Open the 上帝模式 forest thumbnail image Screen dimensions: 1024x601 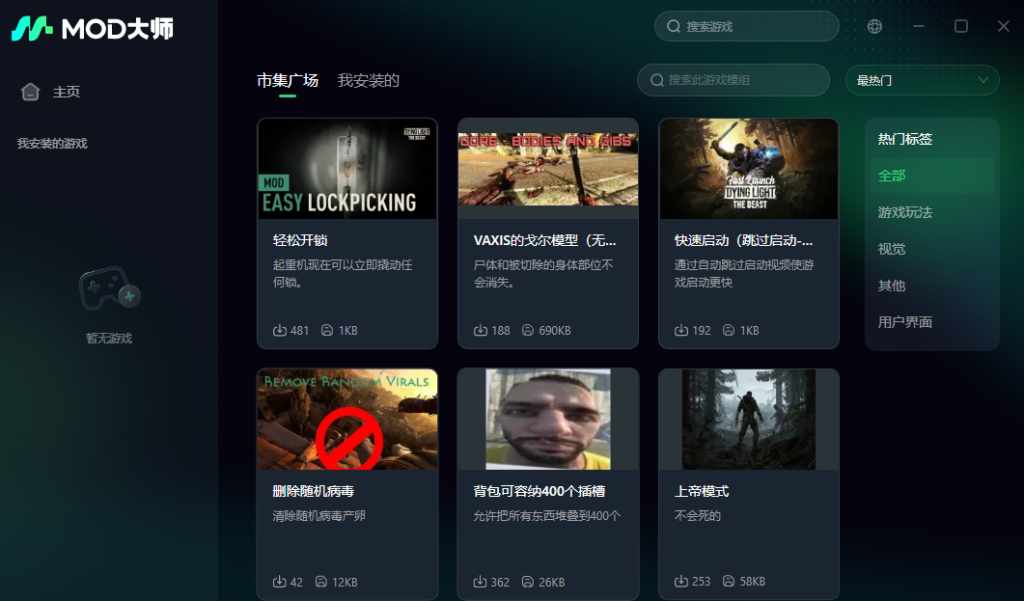tap(748, 419)
